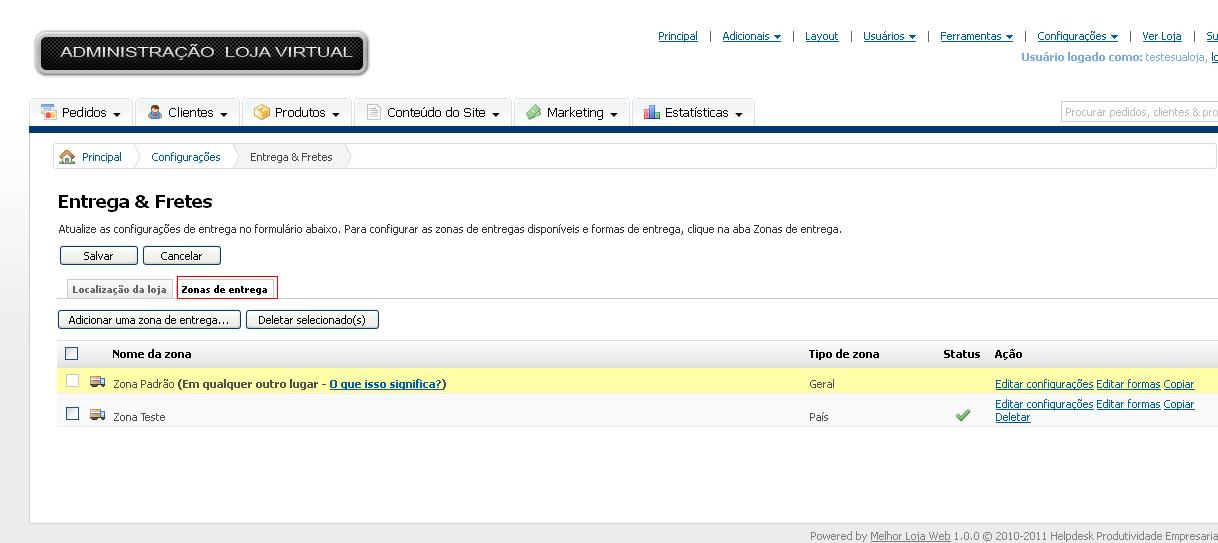Click Principal breadcrumb link
1218x543 pixels.
(x=102, y=157)
